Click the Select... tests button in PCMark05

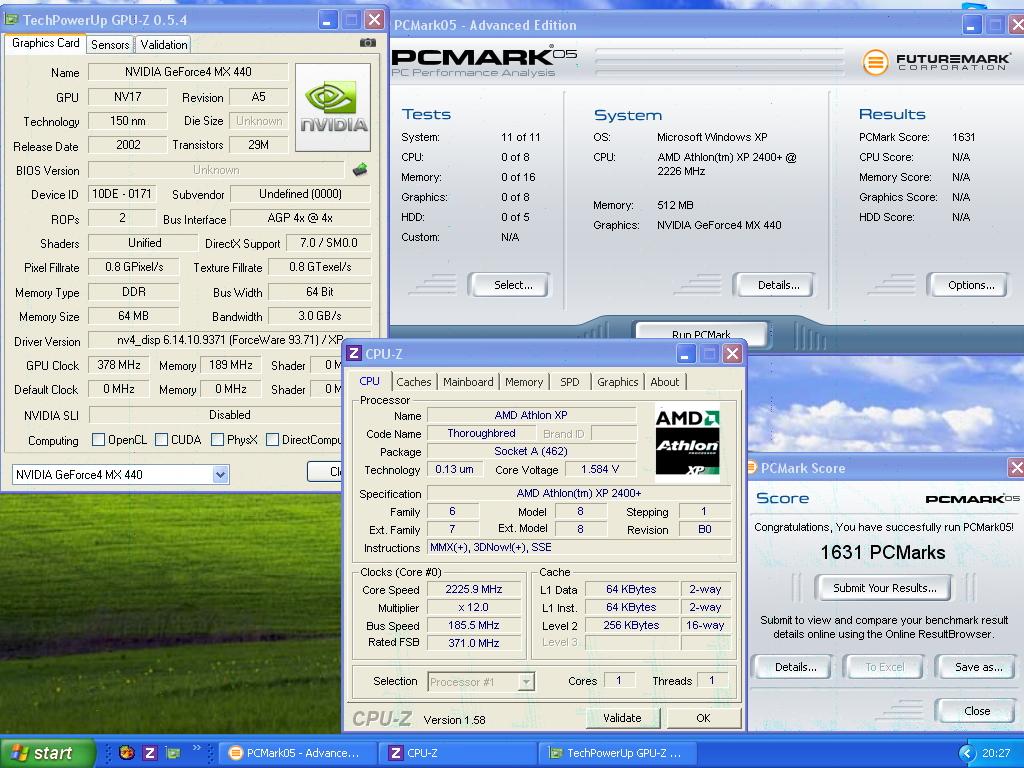point(509,285)
